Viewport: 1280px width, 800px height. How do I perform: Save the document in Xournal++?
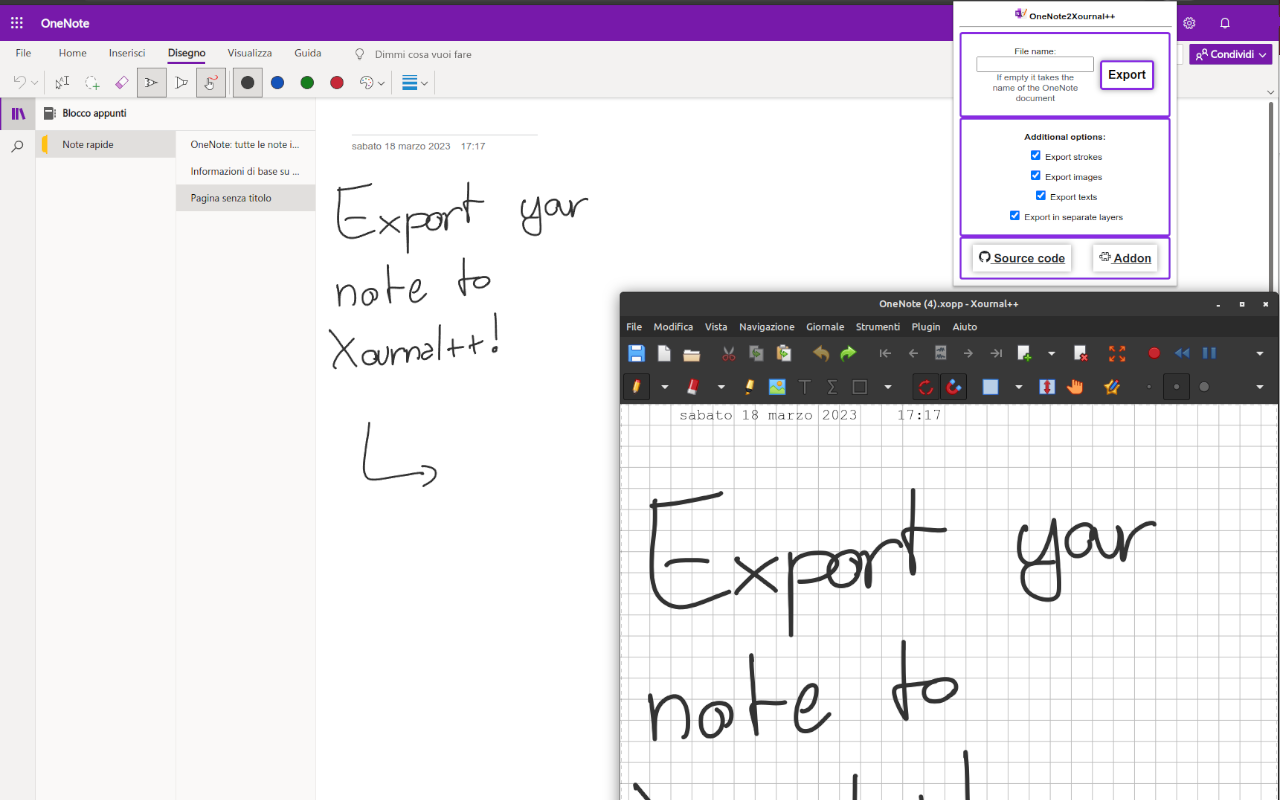pos(636,353)
